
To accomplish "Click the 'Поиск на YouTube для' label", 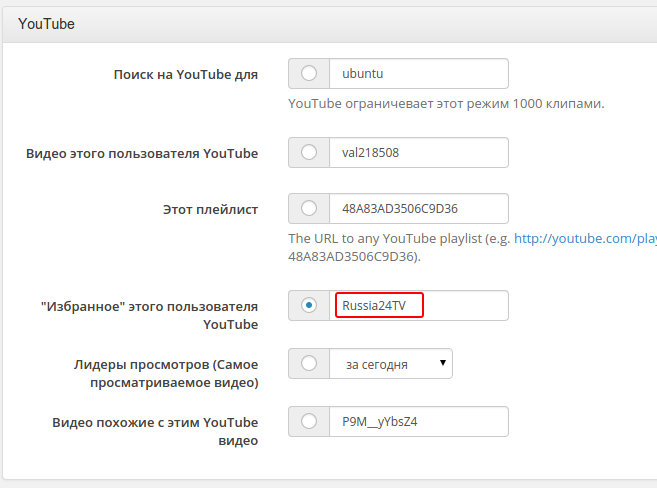I will [x=186, y=74].
